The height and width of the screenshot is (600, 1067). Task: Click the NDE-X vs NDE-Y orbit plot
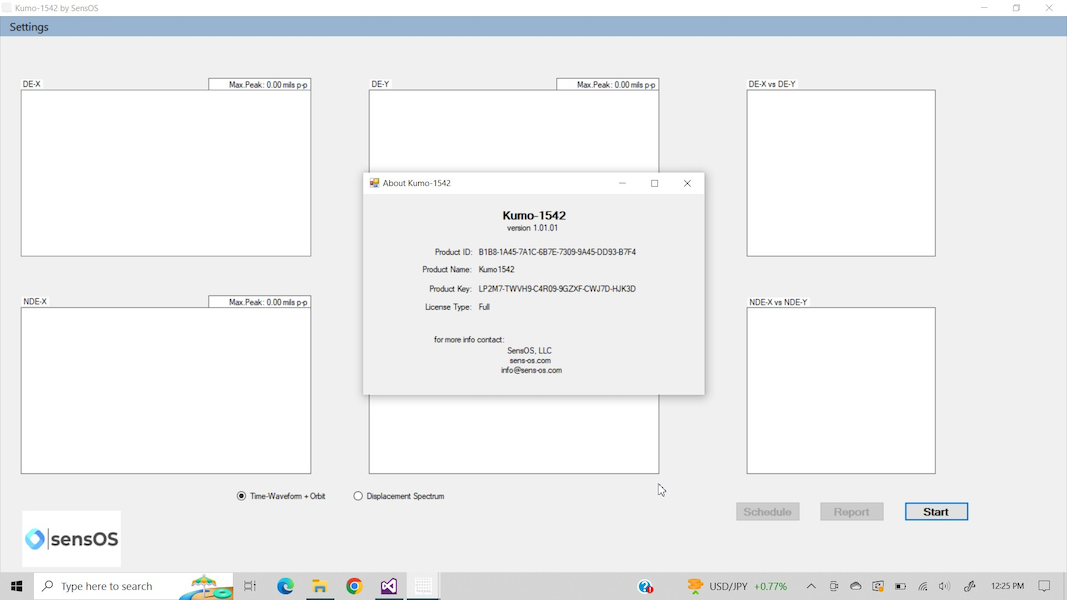click(840, 390)
